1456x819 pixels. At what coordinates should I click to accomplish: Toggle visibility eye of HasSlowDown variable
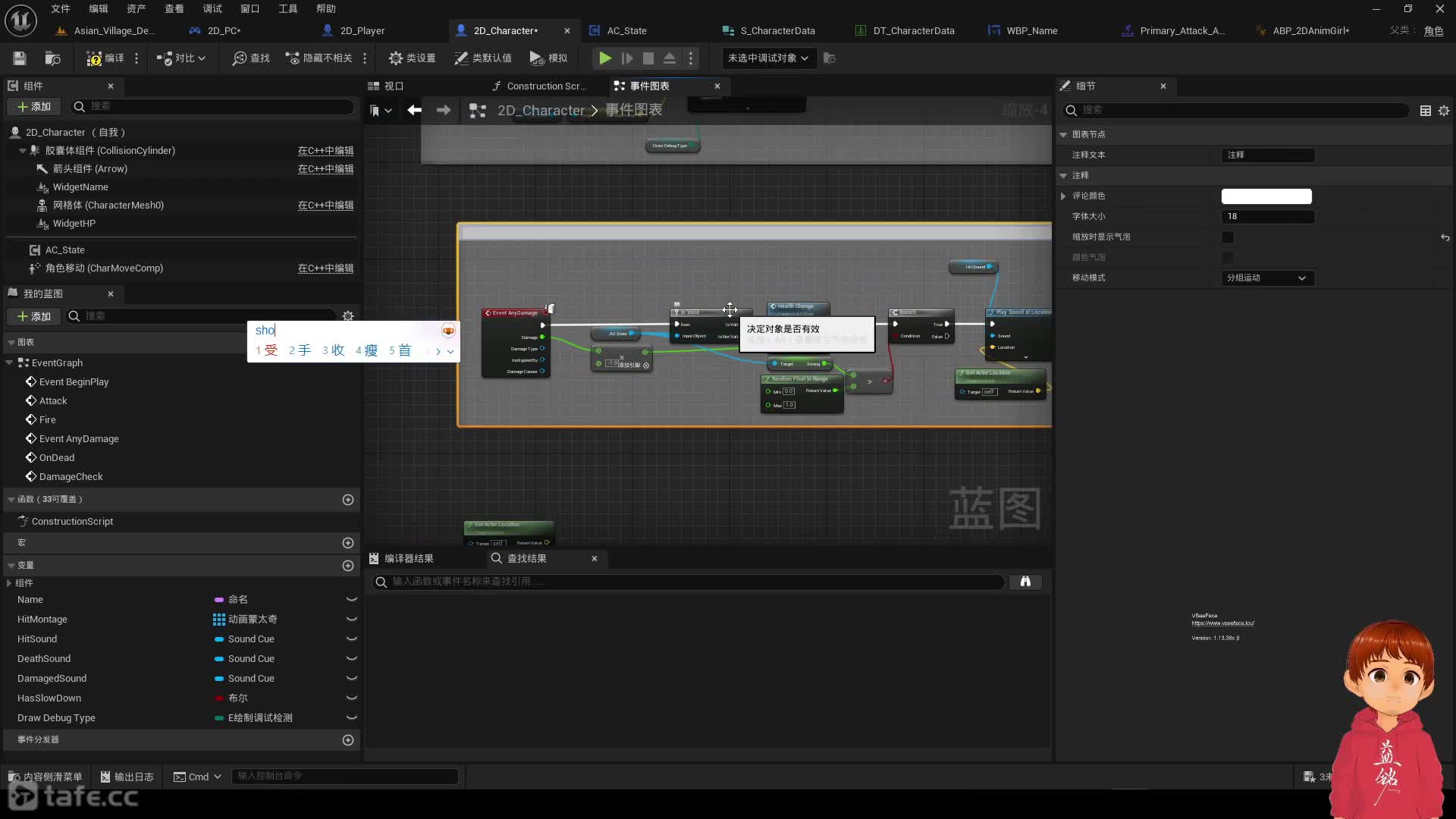pos(352,698)
